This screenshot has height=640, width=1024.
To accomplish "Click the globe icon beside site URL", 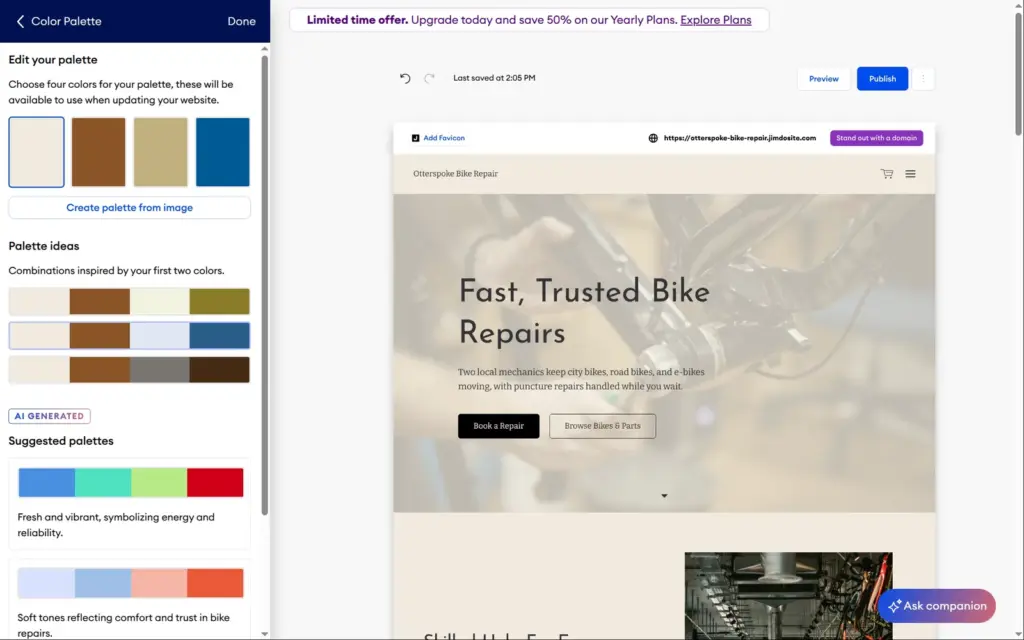I will click(x=653, y=138).
